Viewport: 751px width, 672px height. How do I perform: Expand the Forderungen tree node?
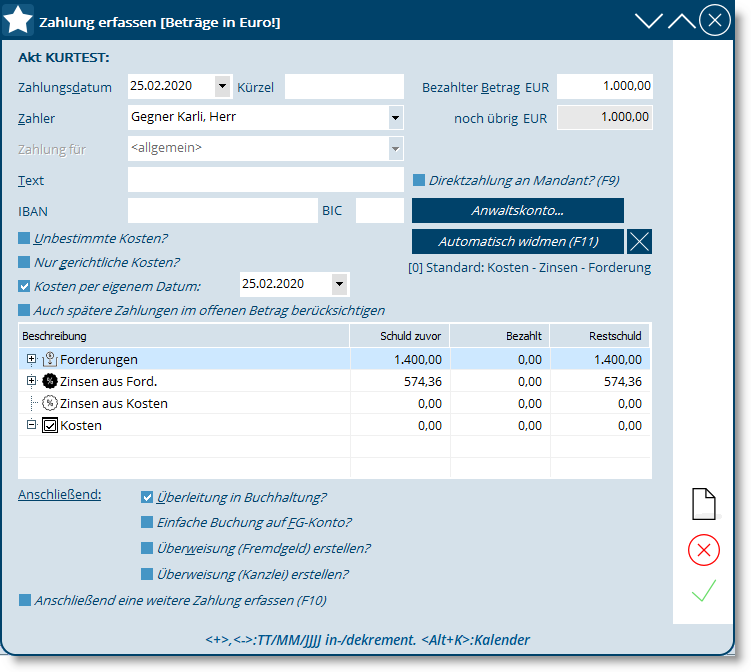pyautogui.click(x=32, y=359)
